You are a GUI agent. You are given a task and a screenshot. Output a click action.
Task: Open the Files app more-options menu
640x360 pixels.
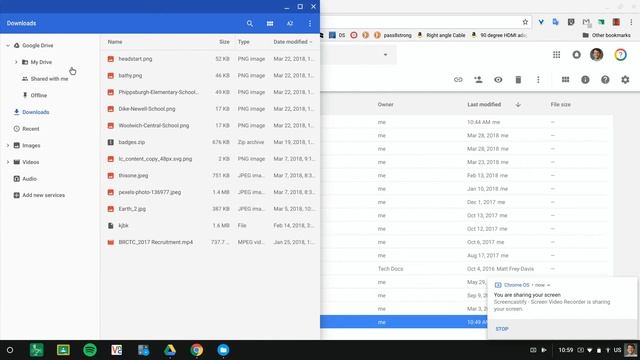coord(310,24)
